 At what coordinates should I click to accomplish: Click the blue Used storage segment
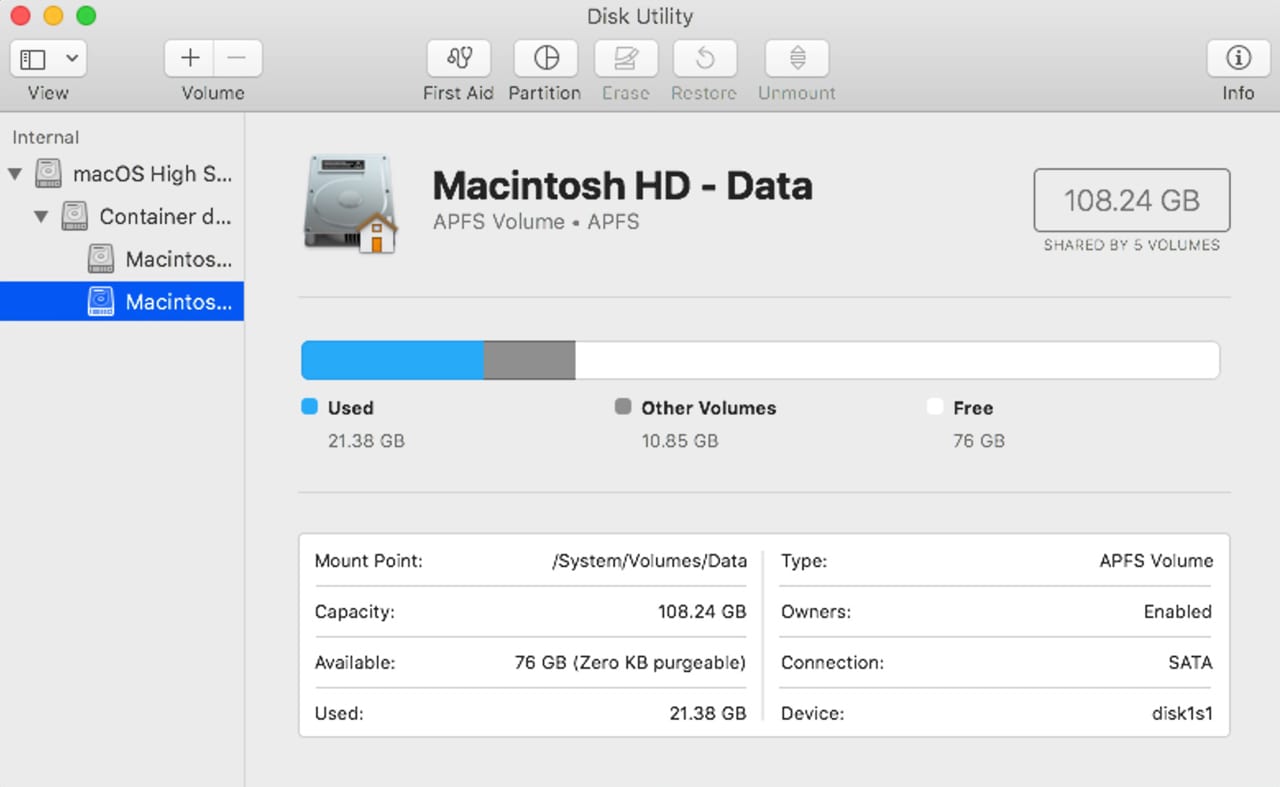(392, 360)
